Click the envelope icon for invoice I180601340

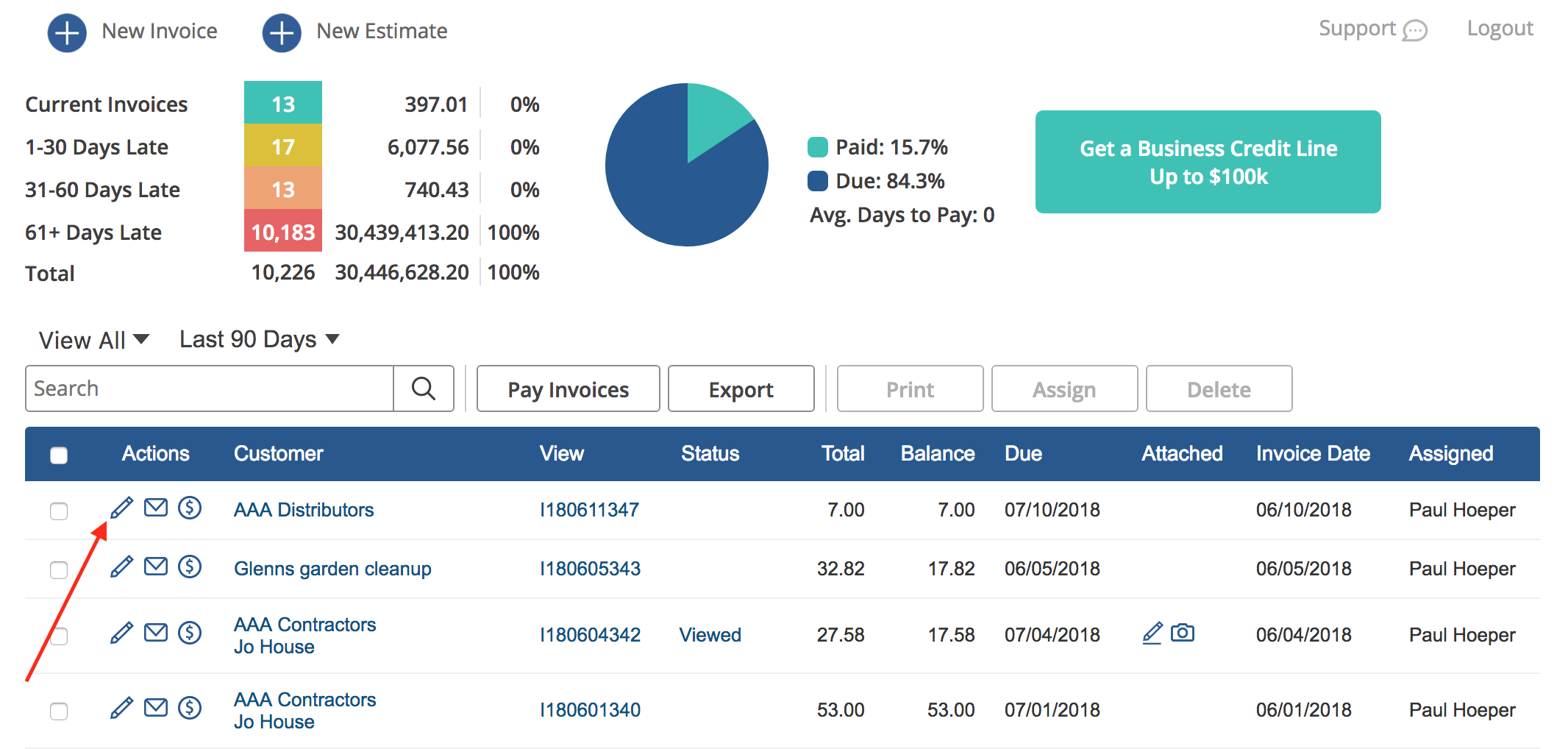pyautogui.click(x=155, y=708)
